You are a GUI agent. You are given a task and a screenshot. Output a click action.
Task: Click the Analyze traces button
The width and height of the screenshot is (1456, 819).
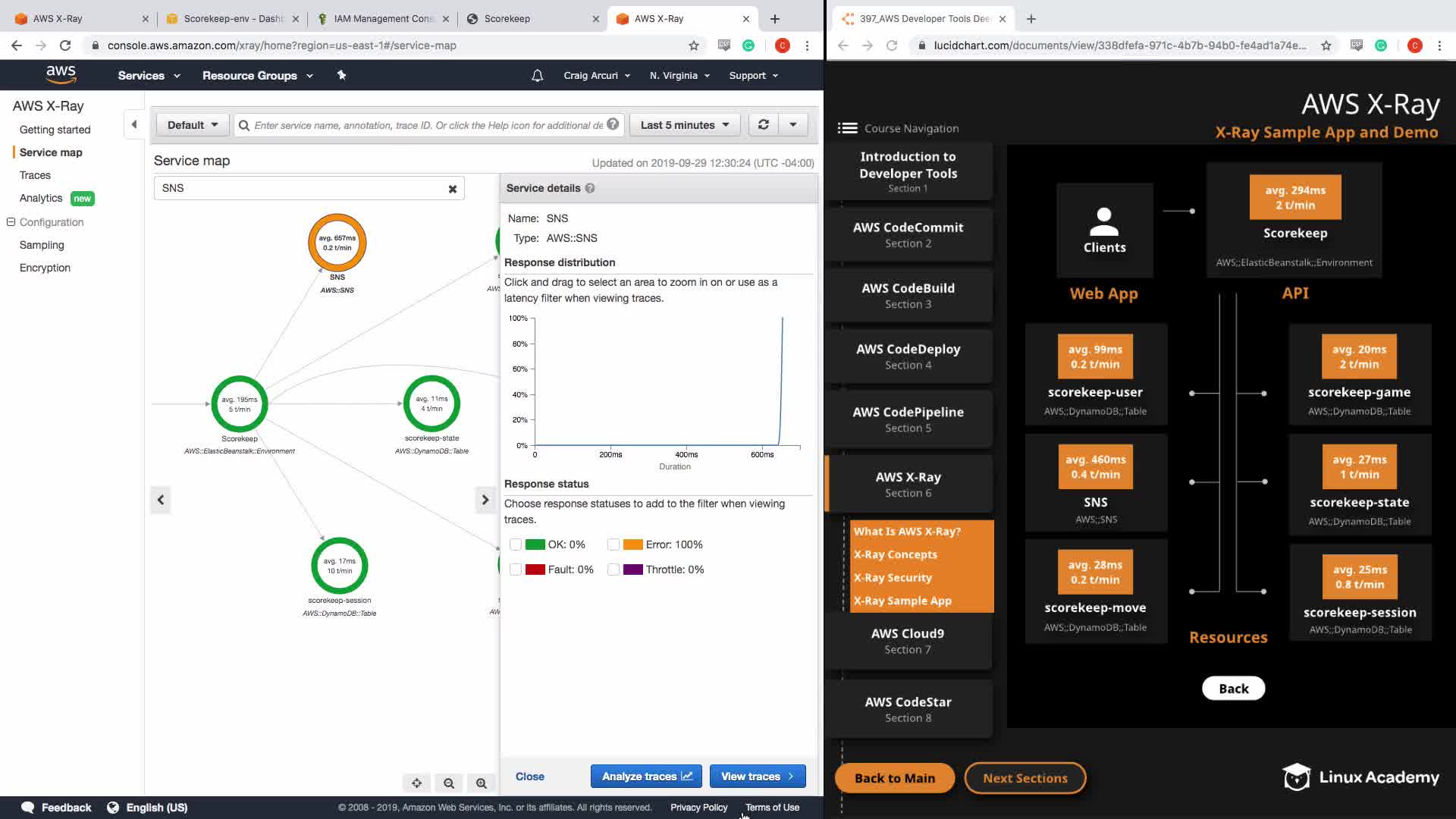coord(646,777)
